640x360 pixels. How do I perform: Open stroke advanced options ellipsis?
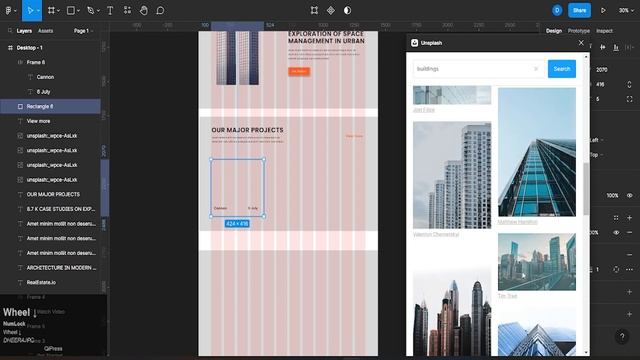[x=629, y=269]
